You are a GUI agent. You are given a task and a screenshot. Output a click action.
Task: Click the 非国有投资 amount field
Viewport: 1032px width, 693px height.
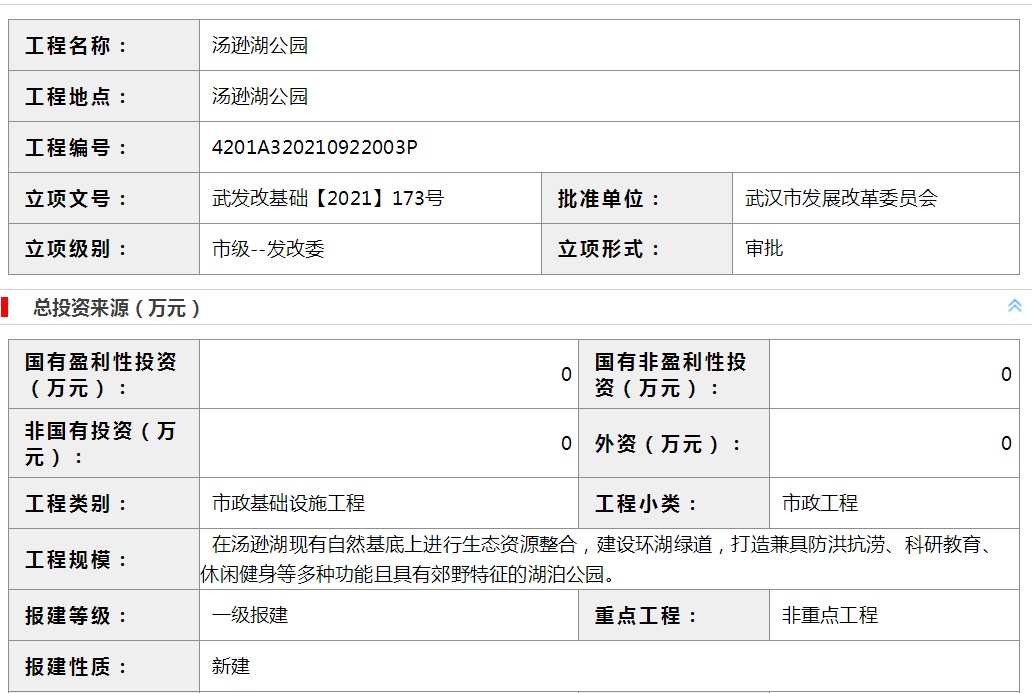point(389,443)
